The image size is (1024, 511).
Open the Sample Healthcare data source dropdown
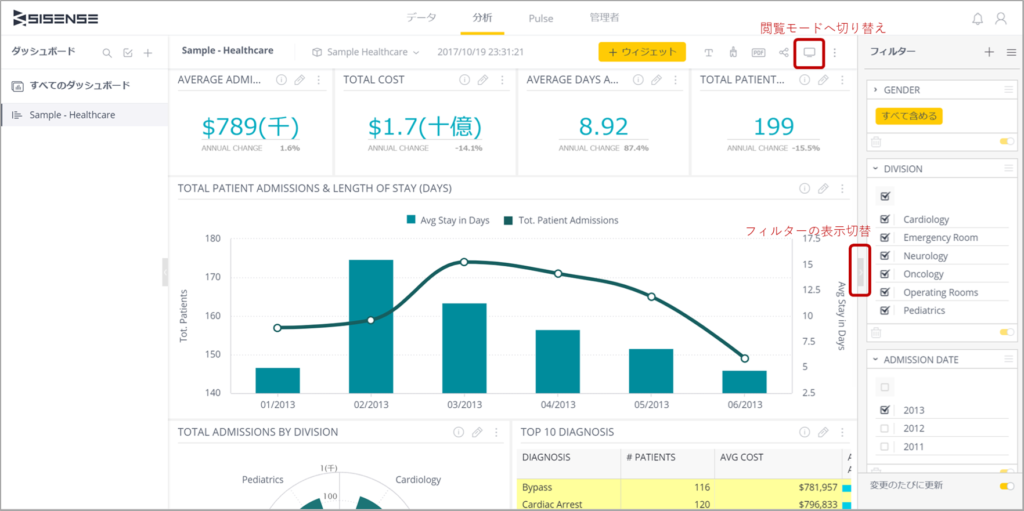coord(365,52)
